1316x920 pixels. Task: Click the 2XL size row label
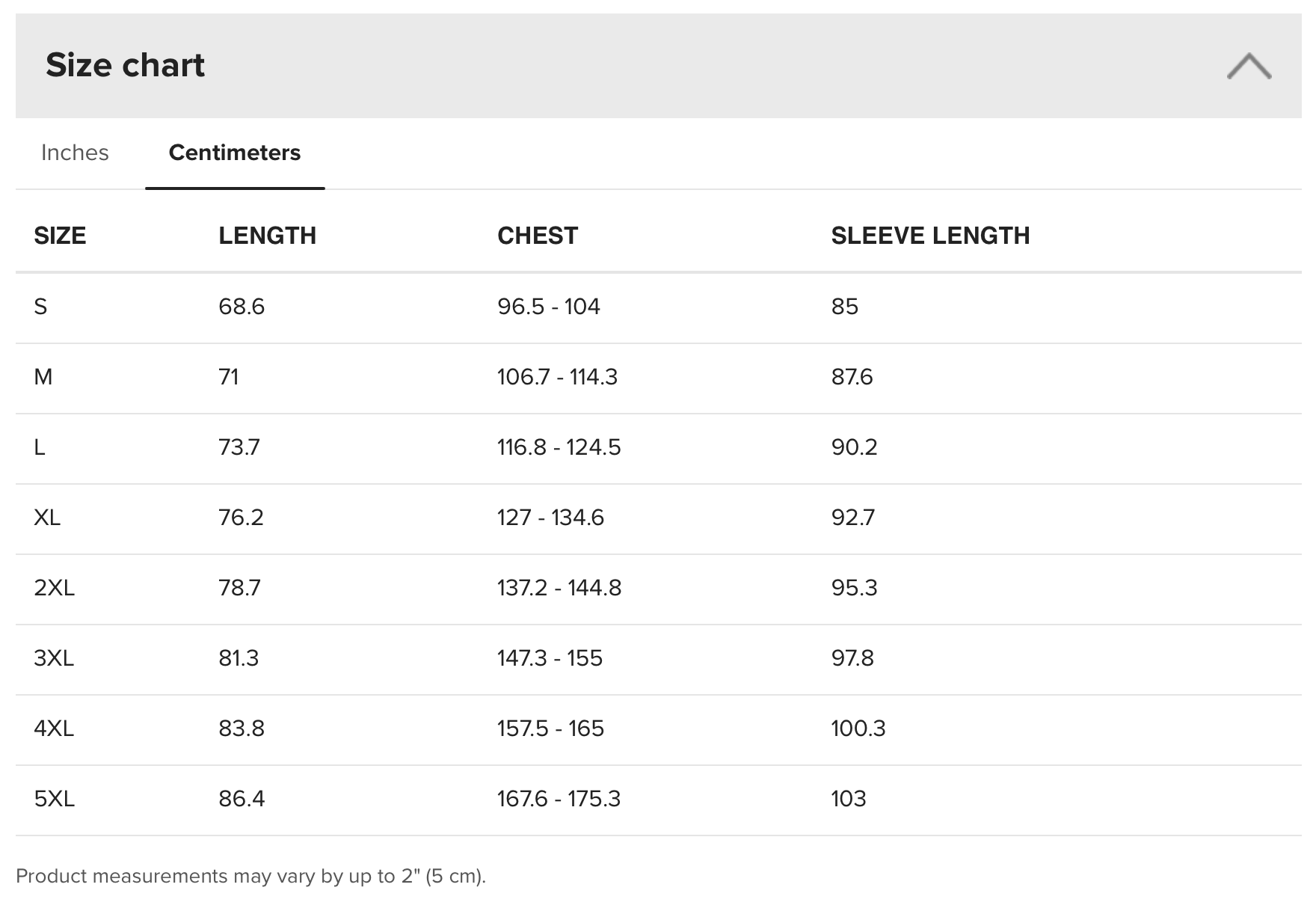[55, 588]
